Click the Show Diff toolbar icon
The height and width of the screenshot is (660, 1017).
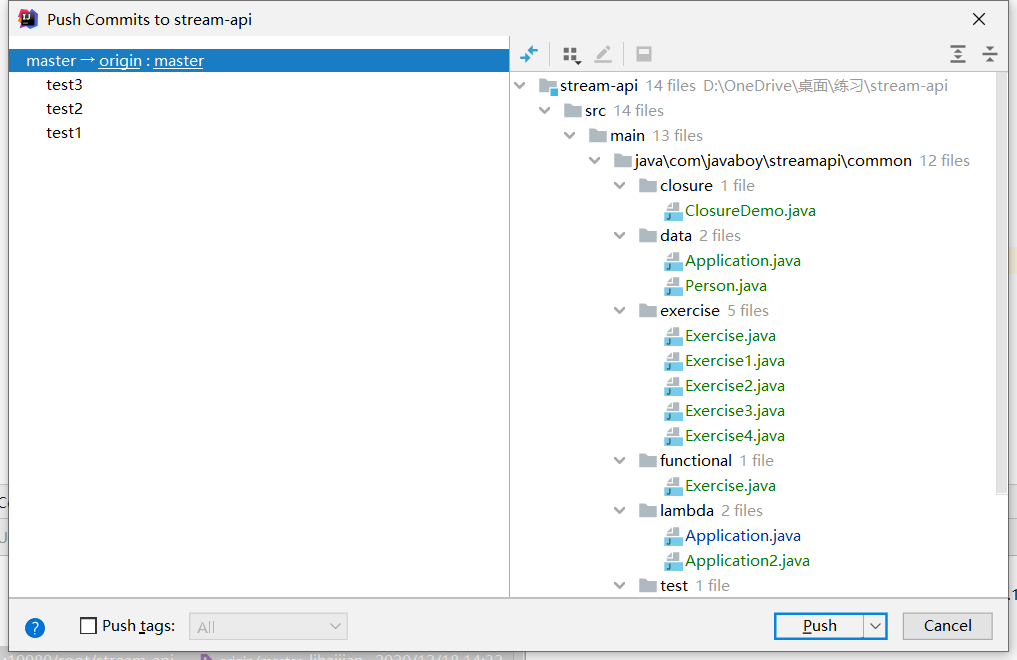pos(529,54)
